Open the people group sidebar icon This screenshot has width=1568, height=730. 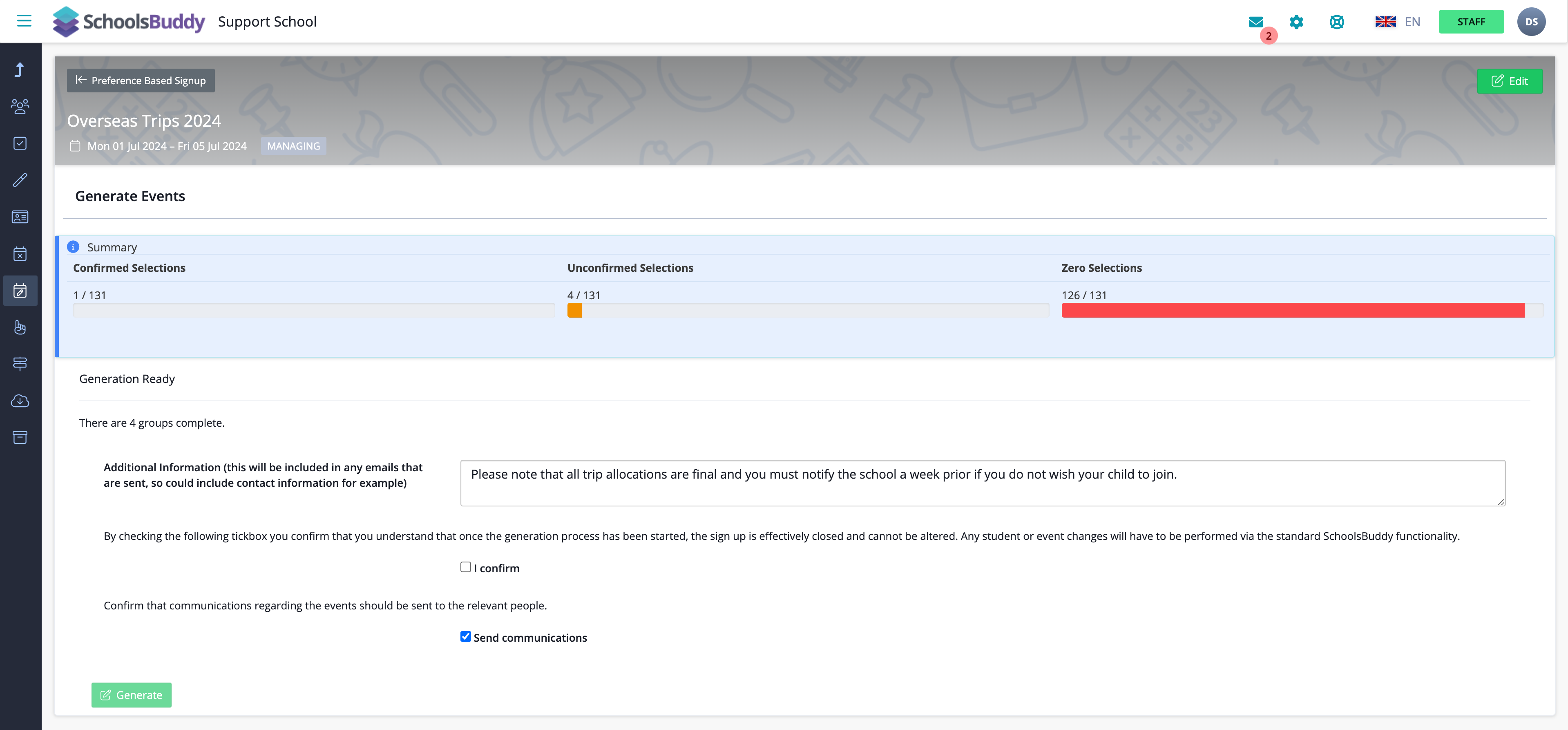tap(20, 107)
